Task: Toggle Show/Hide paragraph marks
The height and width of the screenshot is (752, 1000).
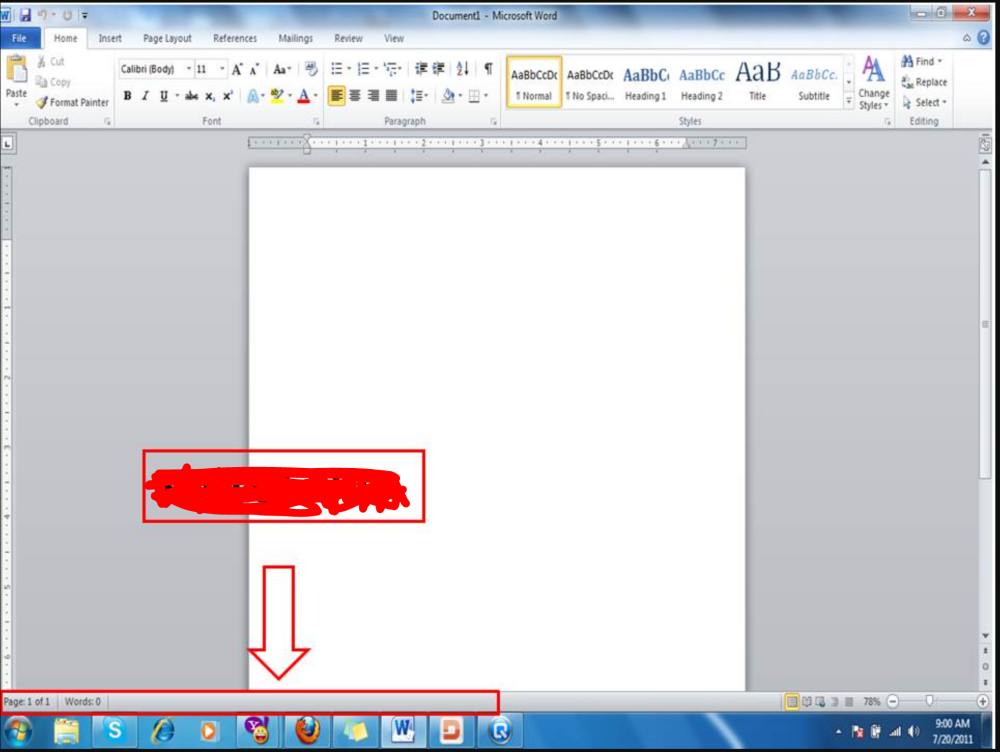Action: [488, 69]
